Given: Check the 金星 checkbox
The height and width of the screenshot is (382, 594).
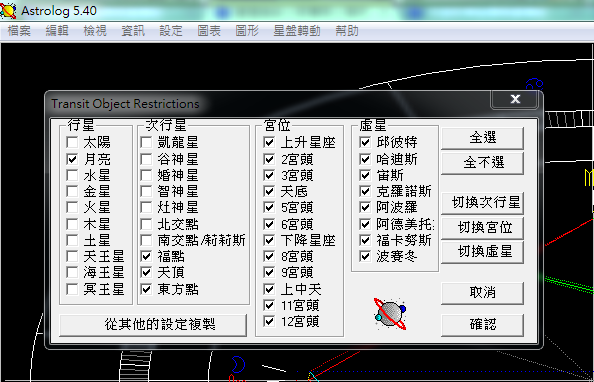Looking at the screenshot, I should coord(72,191).
